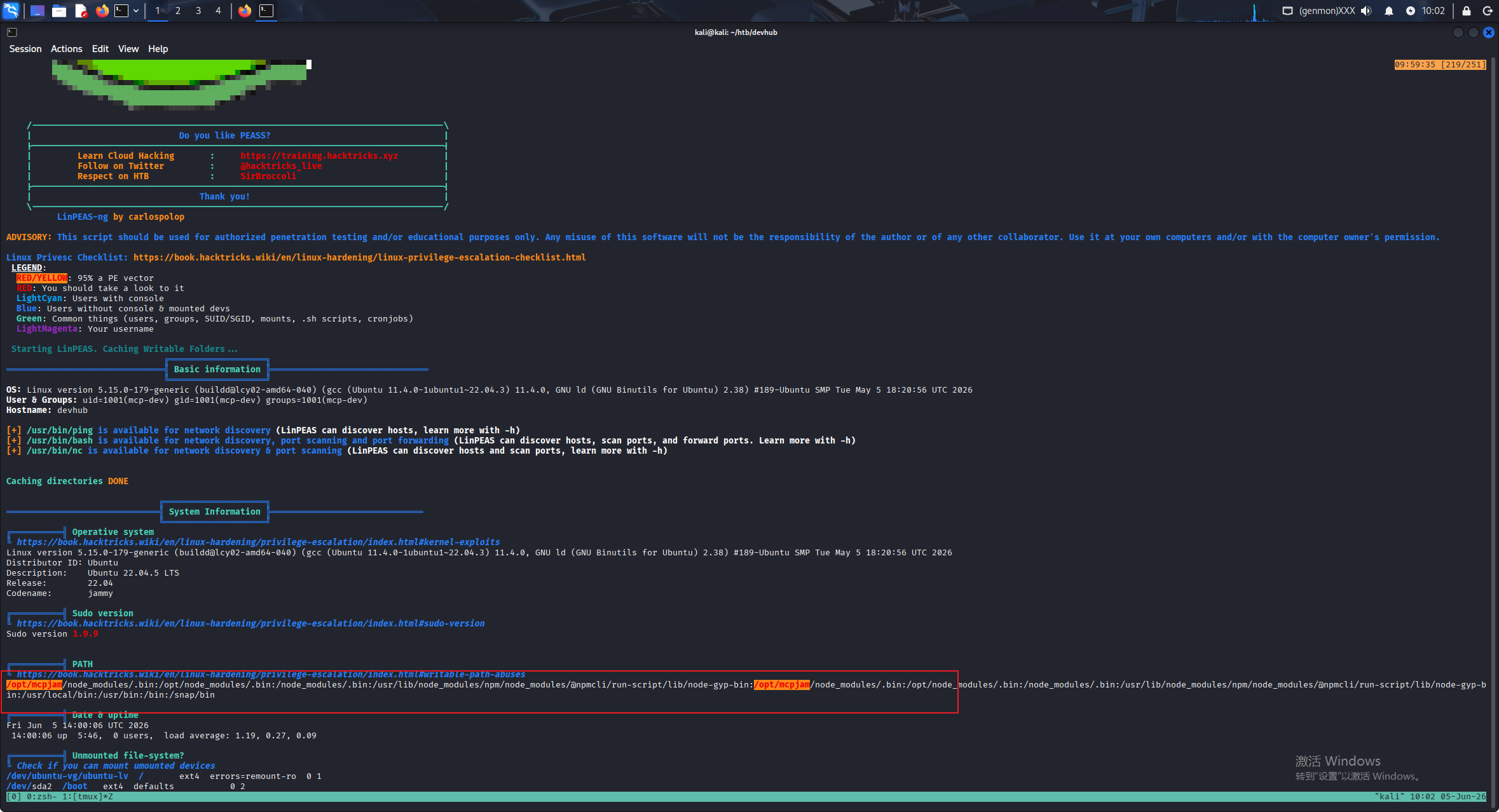Image resolution: width=1499 pixels, height=812 pixels.
Task: Expand the terminal launcher dropdown arrow
Action: [x=136, y=11]
